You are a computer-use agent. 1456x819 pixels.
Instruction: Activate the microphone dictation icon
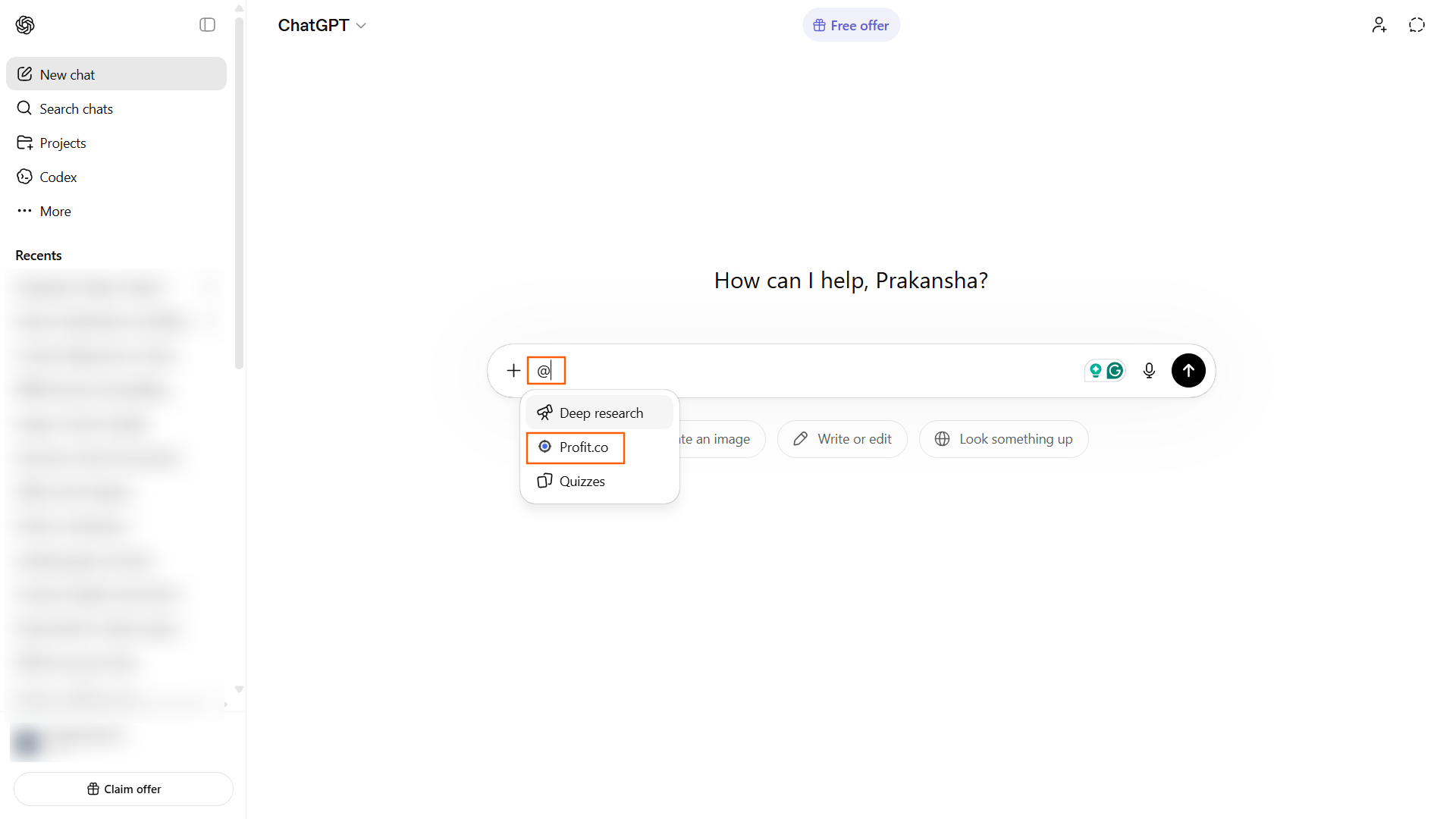pos(1149,370)
